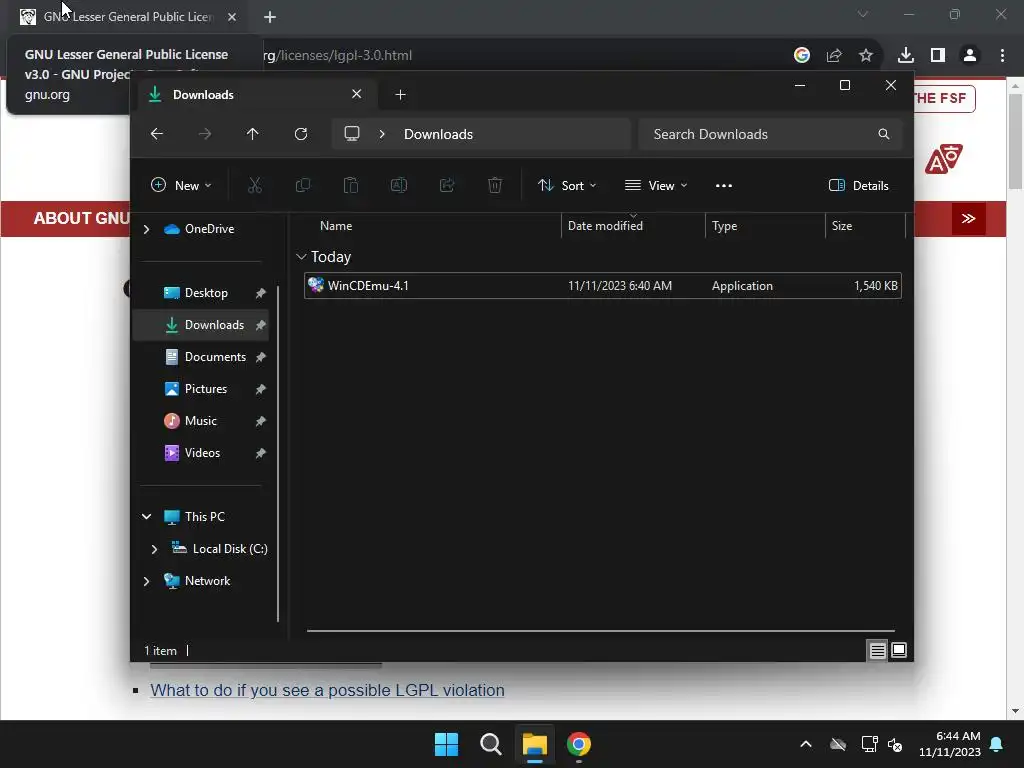The width and height of the screenshot is (1024, 768).
Task: Unpin Documents pin icon in sidebar
Action: pyautogui.click(x=261, y=357)
